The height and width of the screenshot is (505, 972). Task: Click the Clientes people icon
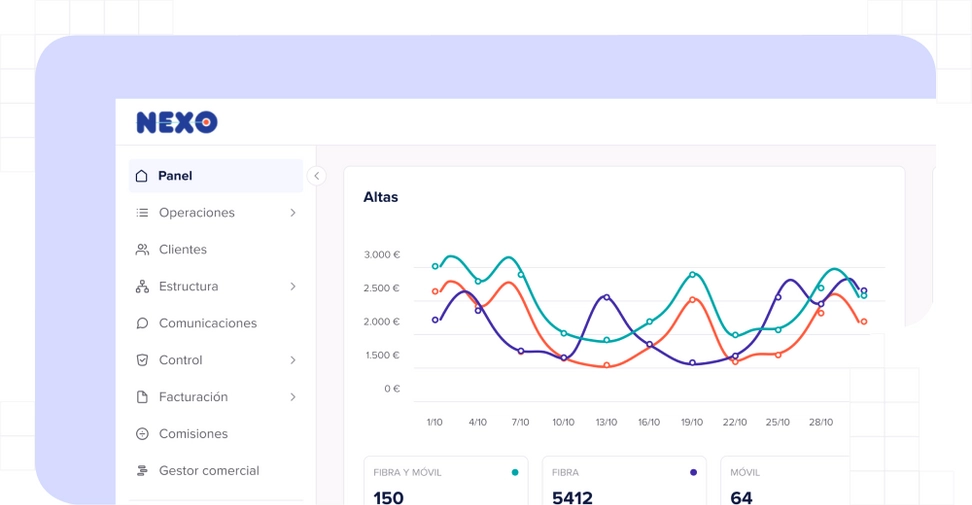click(x=142, y=250)
